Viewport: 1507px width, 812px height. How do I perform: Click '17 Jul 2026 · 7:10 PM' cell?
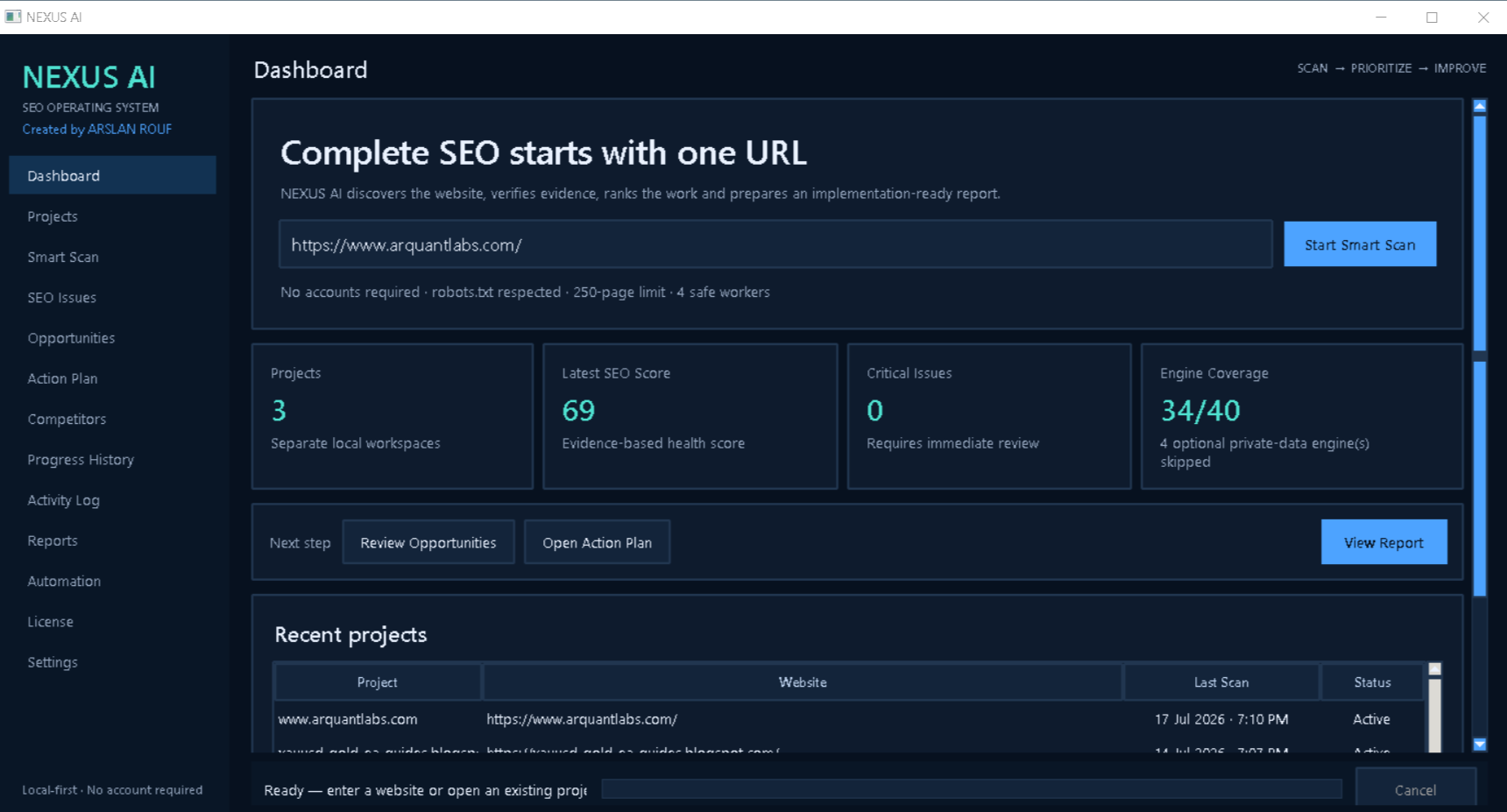coord(1221,719)
